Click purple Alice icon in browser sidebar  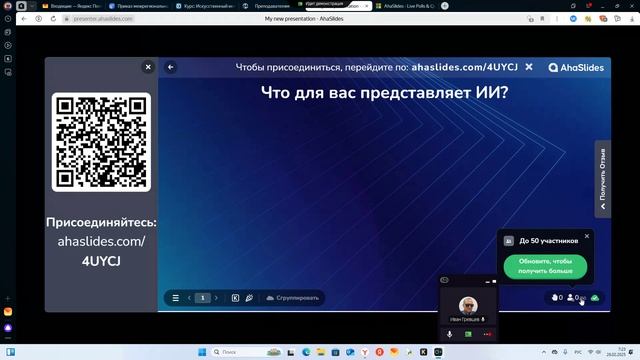tap(8, 328)
